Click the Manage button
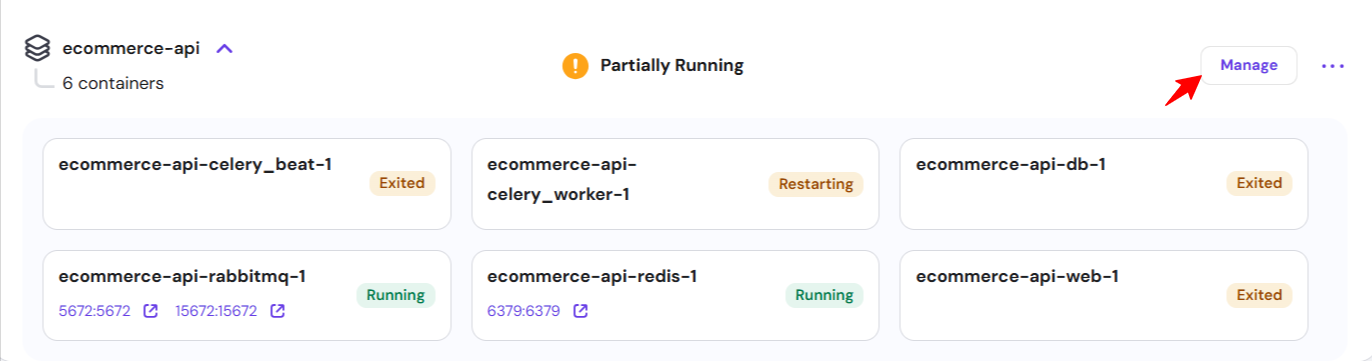 click(x=1249, y=65)
